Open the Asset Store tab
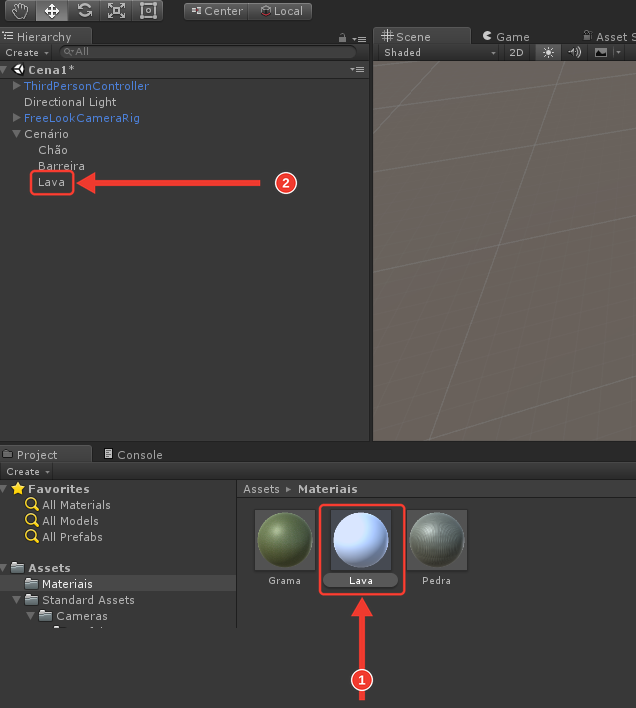636x708 pixels. (x=607, y=37)
